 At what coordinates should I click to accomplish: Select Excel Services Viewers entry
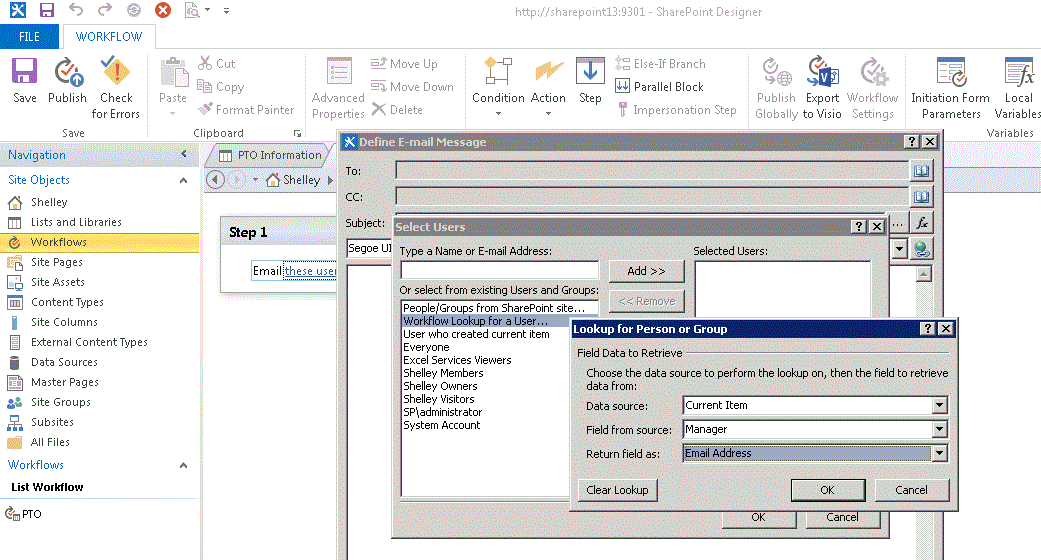tap(457, 360)
